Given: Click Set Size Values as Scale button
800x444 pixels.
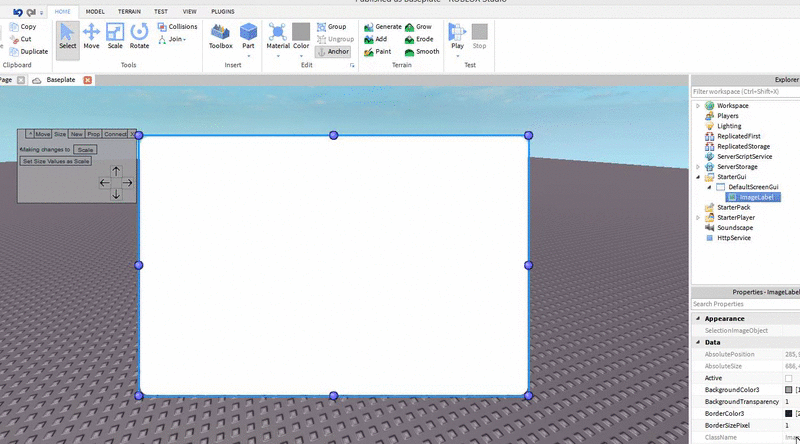Looking at the screenshot, I should point(56,161).
